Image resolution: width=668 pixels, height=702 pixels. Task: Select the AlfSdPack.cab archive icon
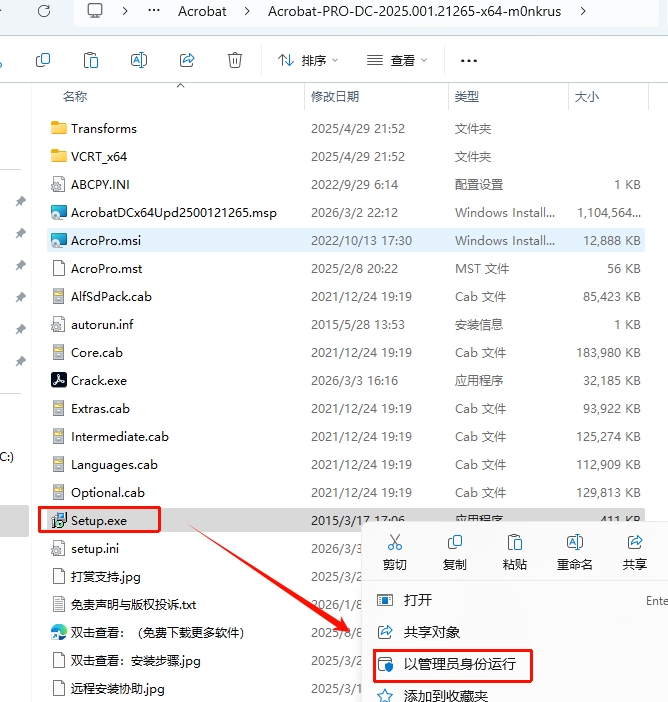58,296
